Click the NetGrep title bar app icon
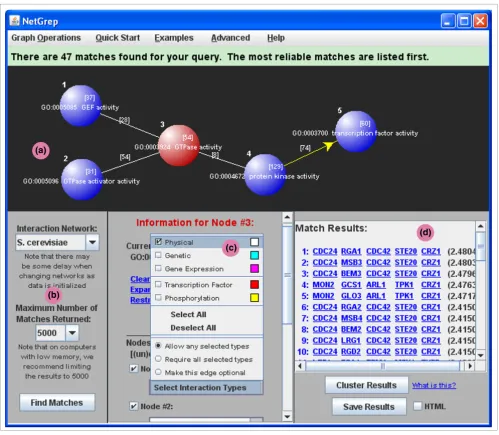The image size is (499, 435). [15, 21]
